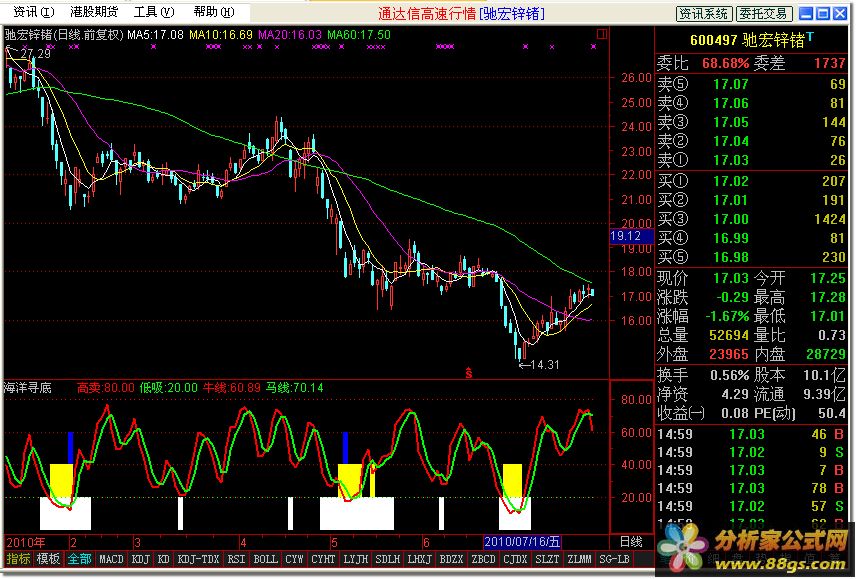Image resolution: width=857 pixels, height=579 pixels.
Task: Click the 委托交易 button
Action: pos(764,13)
